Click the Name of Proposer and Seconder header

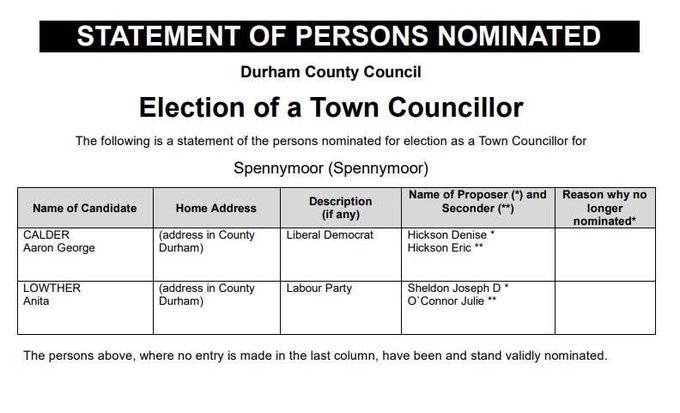(477, 201)
